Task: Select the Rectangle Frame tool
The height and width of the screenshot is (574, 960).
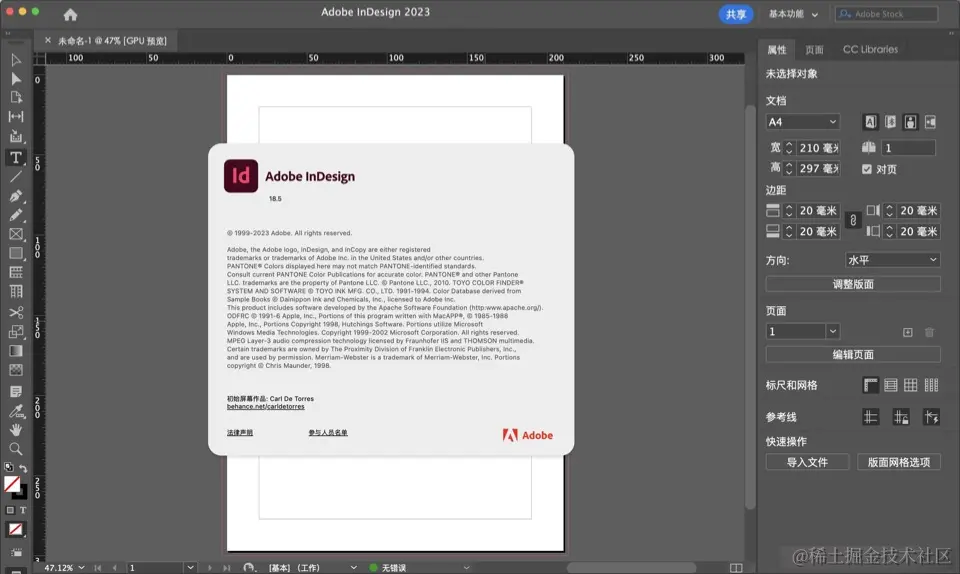Action: click(16, 234)
